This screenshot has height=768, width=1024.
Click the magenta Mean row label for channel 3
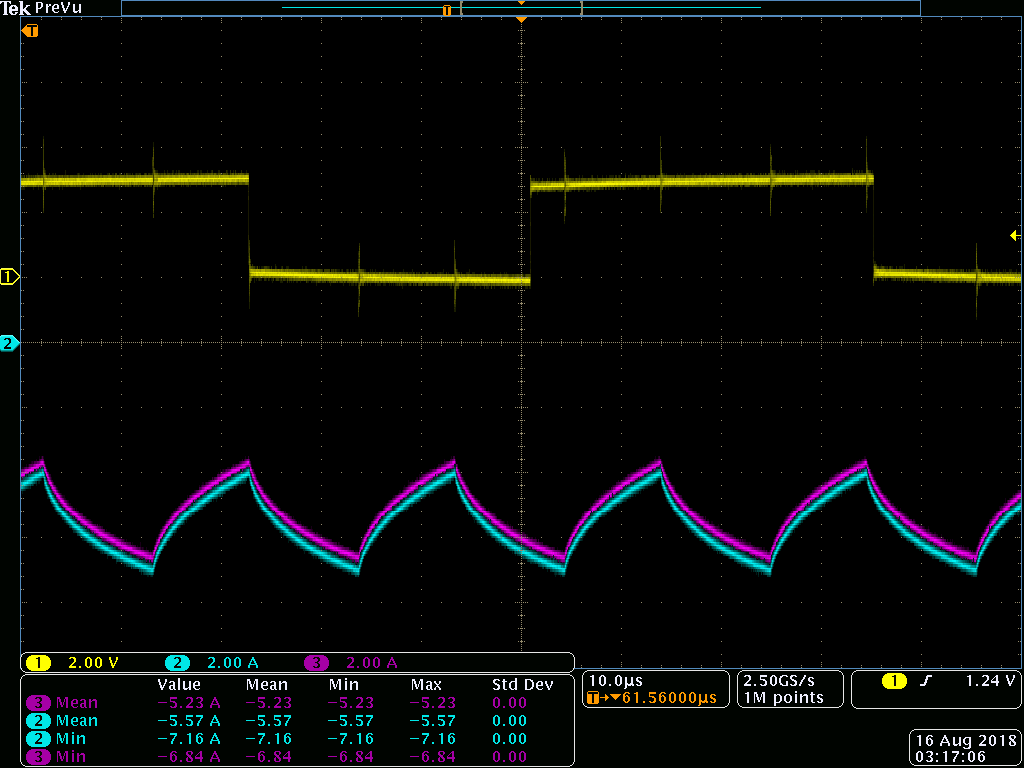(77, 703)
